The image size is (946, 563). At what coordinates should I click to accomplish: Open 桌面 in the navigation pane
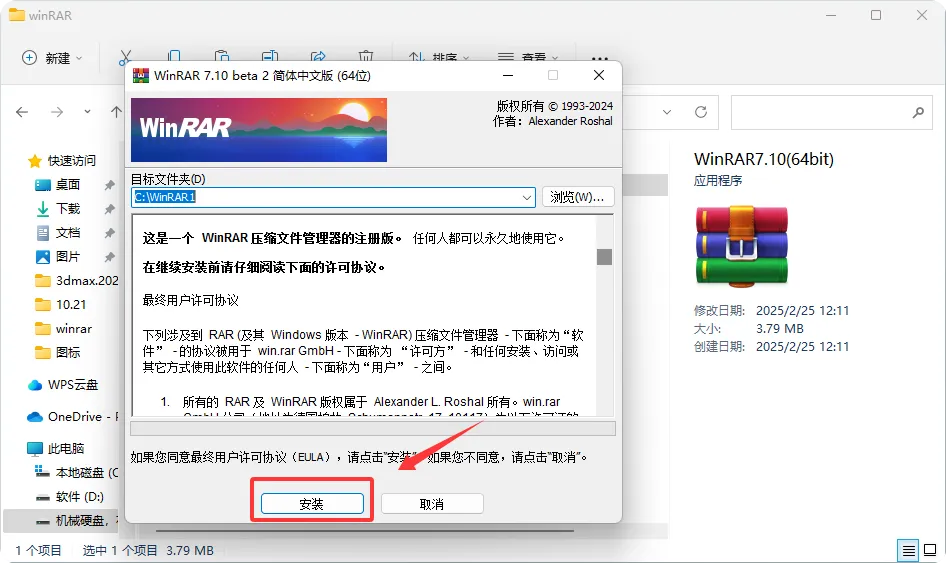click(57, 185)
